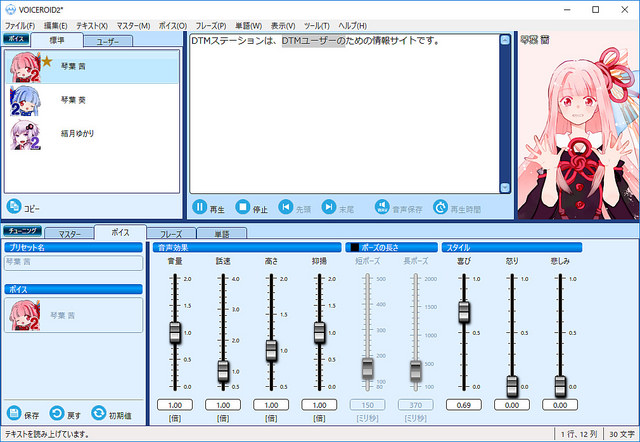Click the '30 文字' status bar entry

[x=622, y=434]
